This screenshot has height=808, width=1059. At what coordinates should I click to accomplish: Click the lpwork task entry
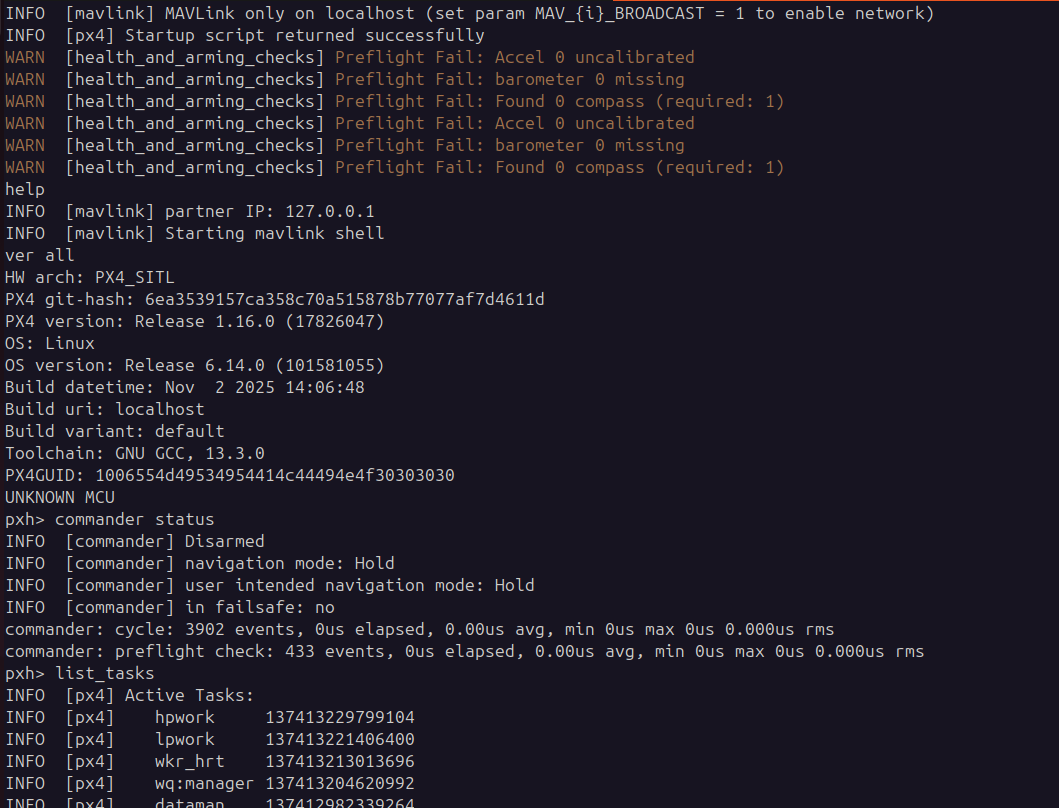(x=210, y=740)
